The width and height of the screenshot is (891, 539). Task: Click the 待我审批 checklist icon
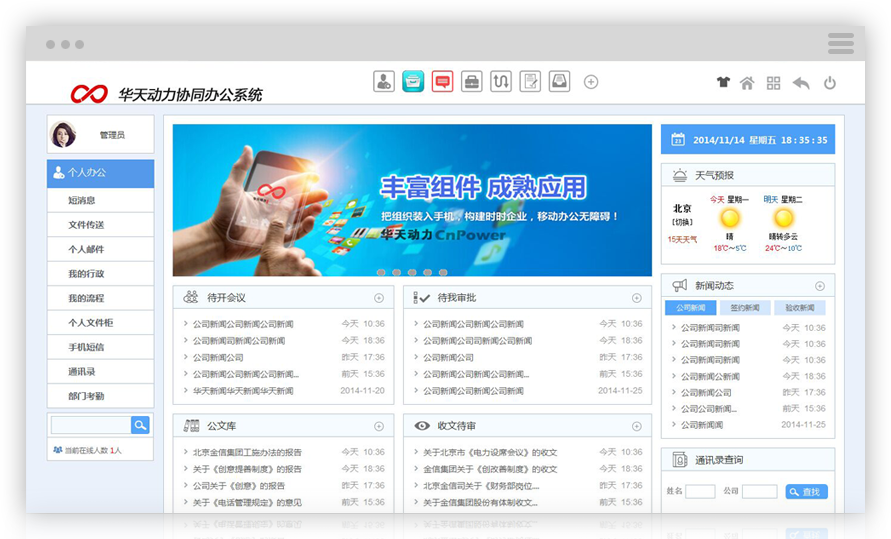(x=422, y=298)
